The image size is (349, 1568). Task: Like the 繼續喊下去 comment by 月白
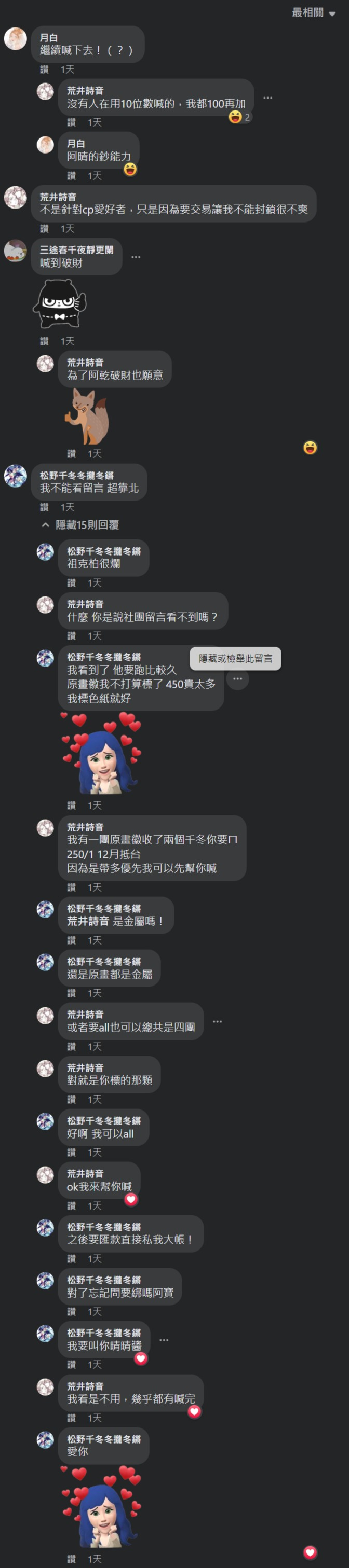point(45,70)
